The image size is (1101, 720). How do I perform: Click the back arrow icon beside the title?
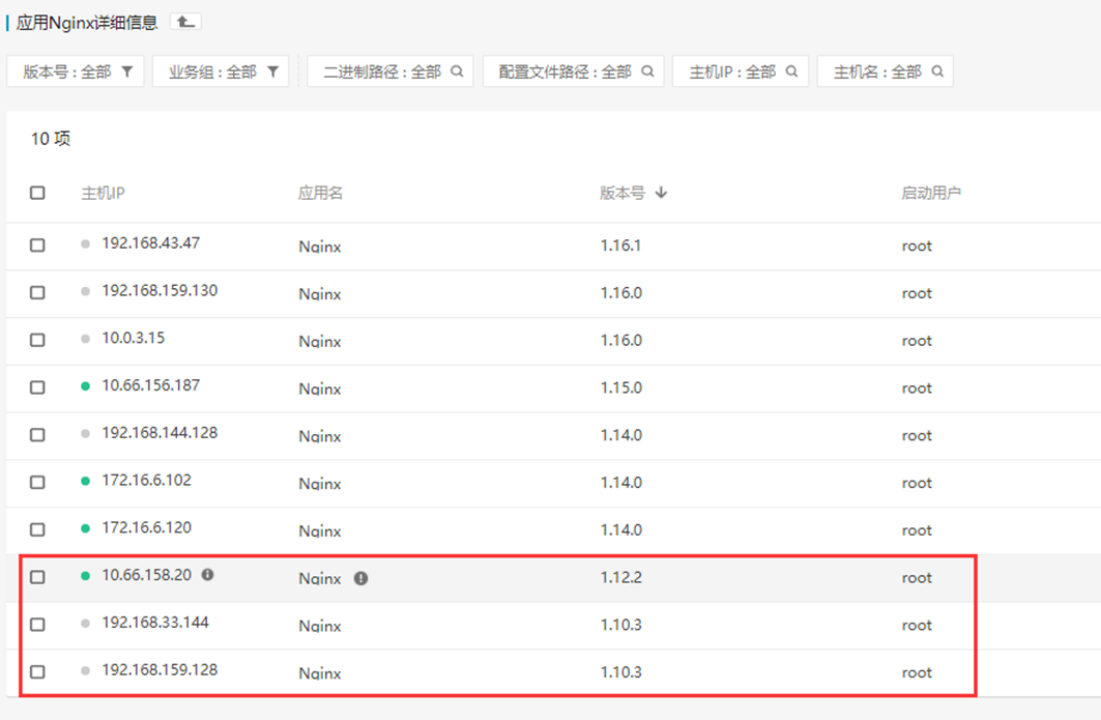tap(185, 21)
